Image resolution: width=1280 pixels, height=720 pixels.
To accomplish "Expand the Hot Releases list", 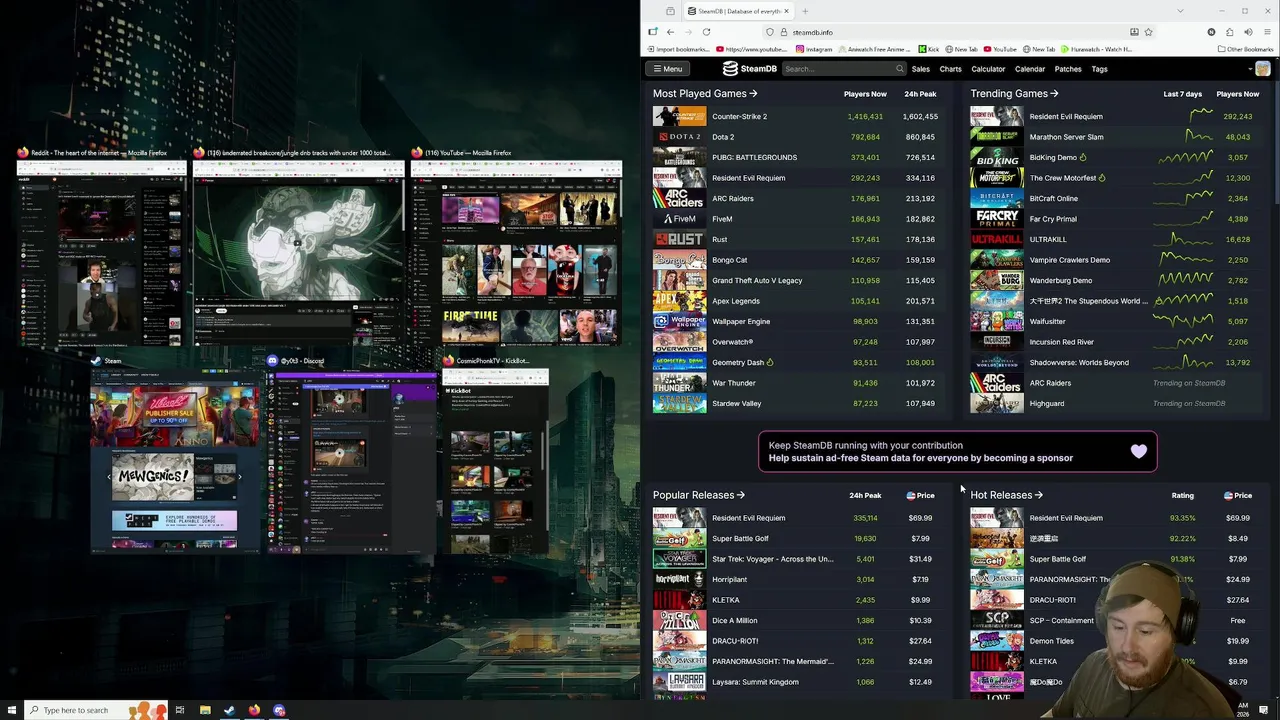I will 1006,495.
